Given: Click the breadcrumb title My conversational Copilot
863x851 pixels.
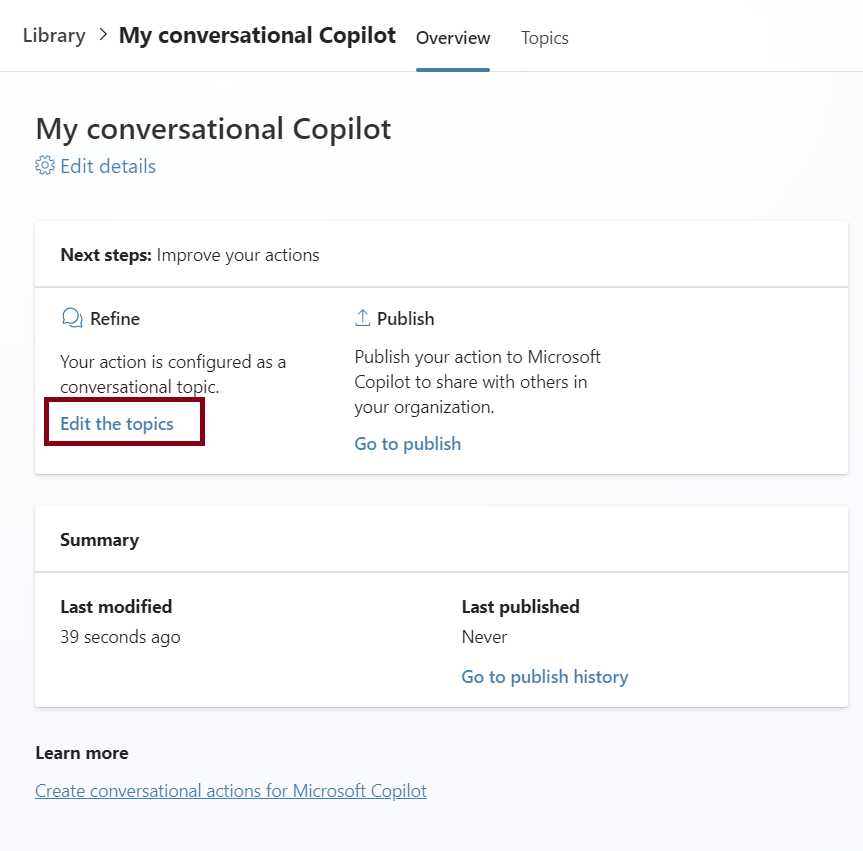Looking at the screenshot, I should [x=257, y=36].
